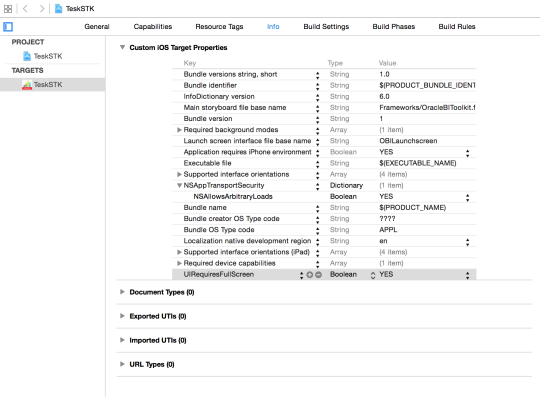Select the 'InfoDictionary version' key
Screen dimensions: 540x397
219,96
